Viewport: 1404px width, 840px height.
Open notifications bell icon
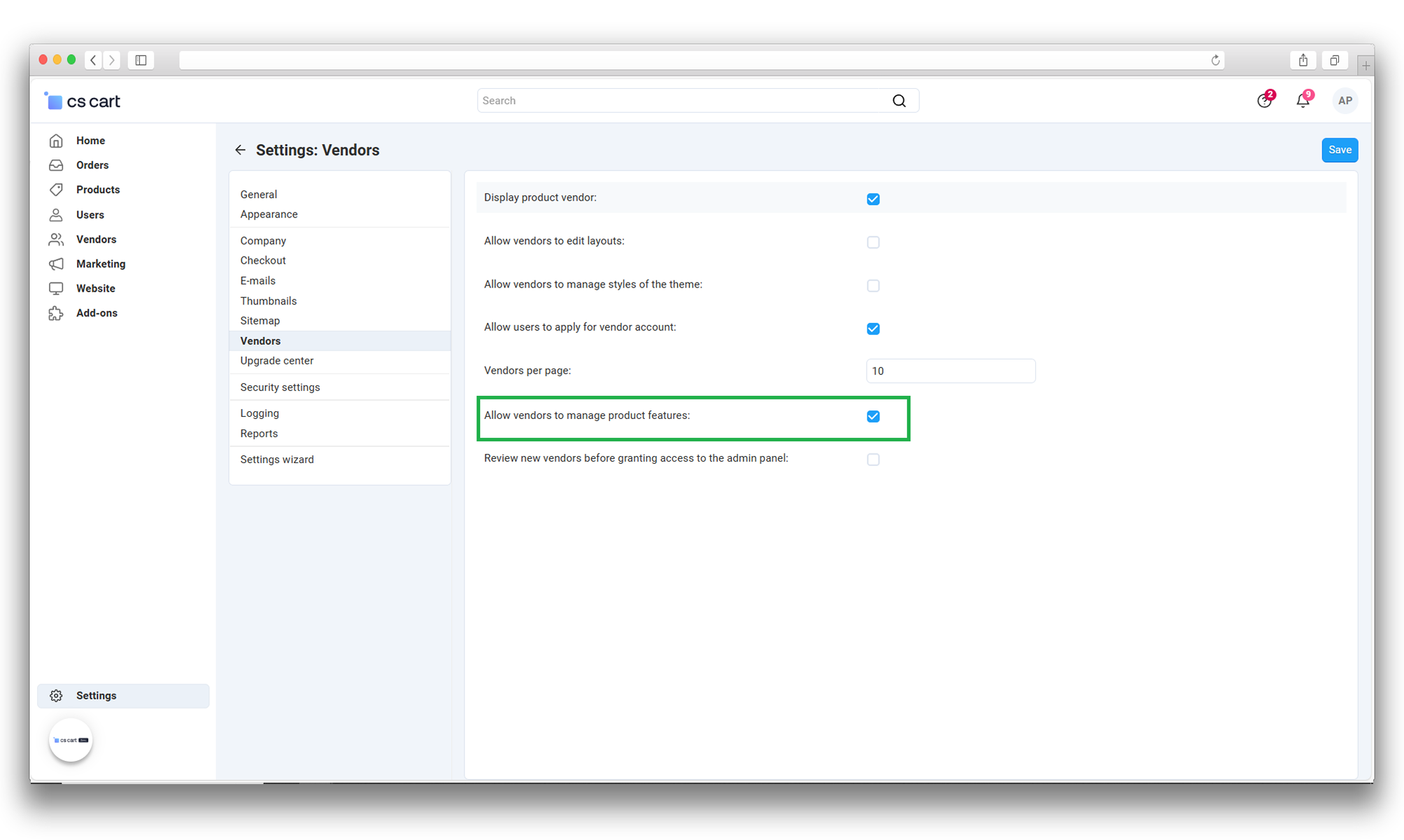(1302, 101)
